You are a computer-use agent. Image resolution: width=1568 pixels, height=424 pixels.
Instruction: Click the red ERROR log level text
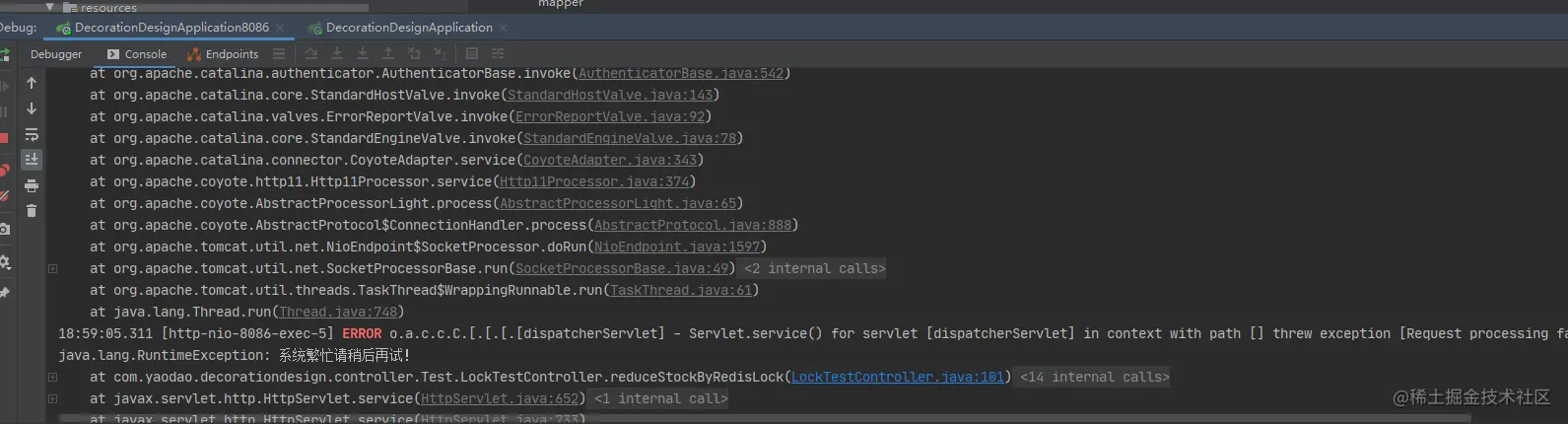362,333
